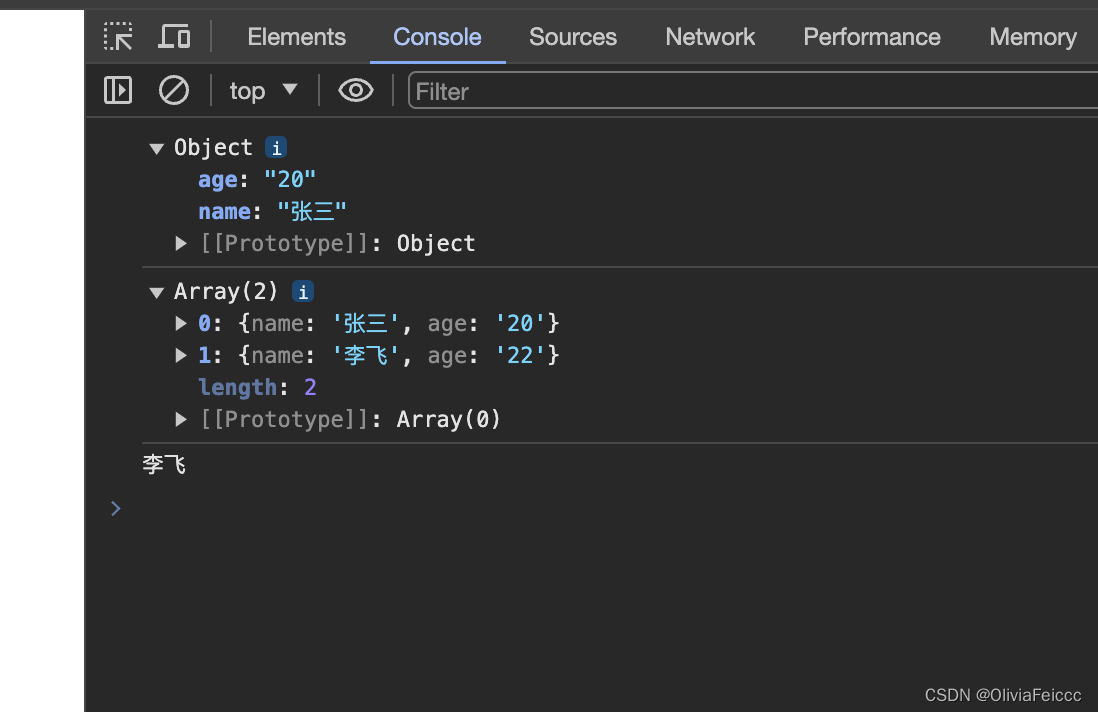Screen dimensions: 1098x712
Task: Click the info badge next to Array(2)
Action: [x=302, y=292]
